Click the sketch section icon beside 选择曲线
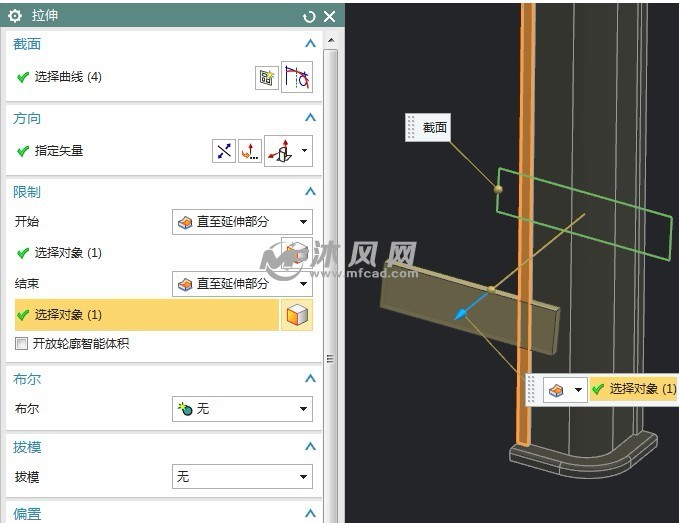 click(266, 78)
